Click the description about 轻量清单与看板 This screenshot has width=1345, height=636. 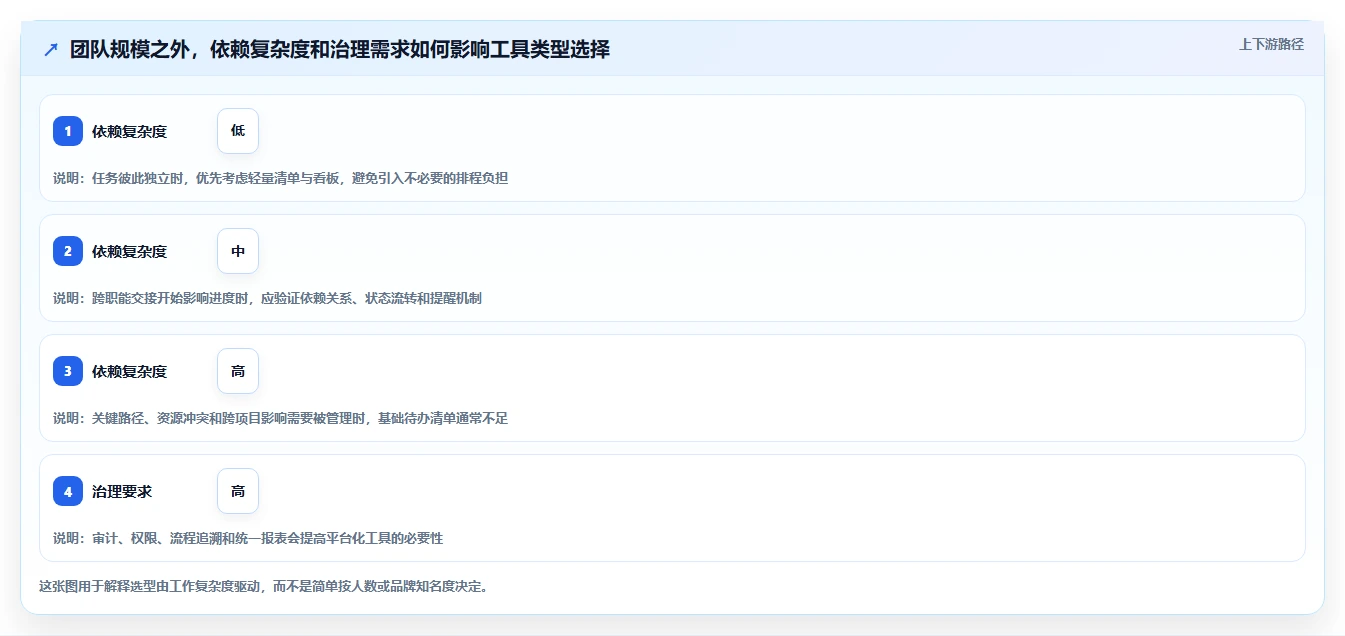[280, 178]
